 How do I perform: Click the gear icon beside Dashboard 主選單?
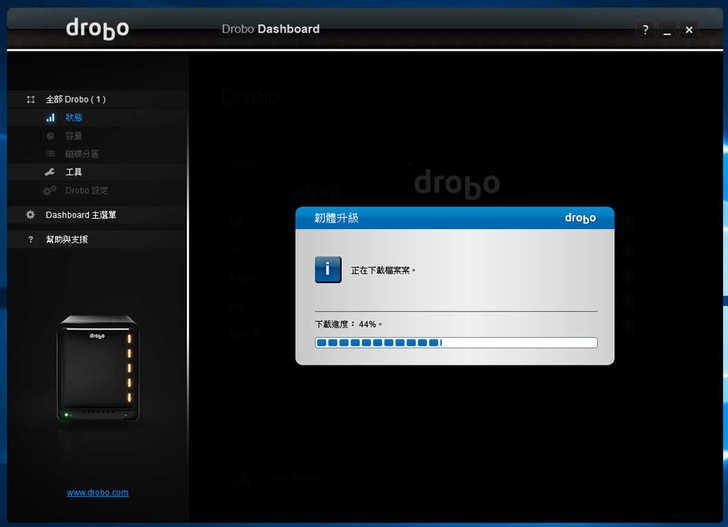(31, 215)
